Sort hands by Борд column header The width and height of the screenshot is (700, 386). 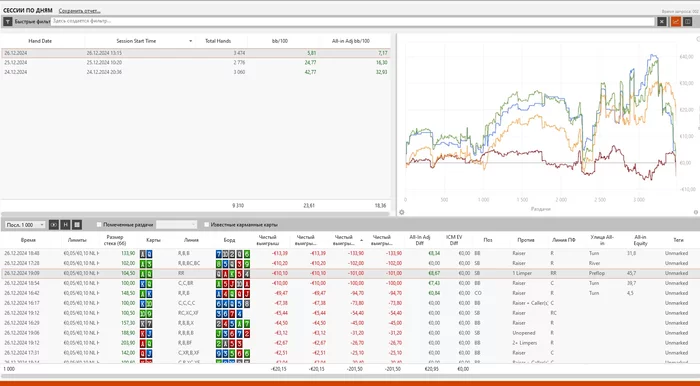tap(229, 240)
